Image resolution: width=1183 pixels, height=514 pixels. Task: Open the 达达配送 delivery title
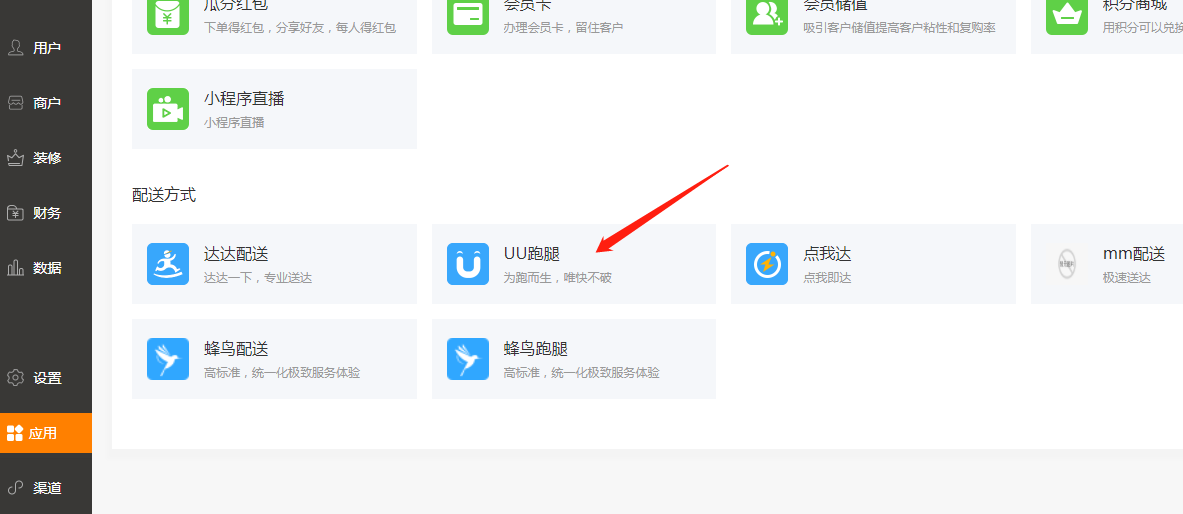click(x=236, y=254)
